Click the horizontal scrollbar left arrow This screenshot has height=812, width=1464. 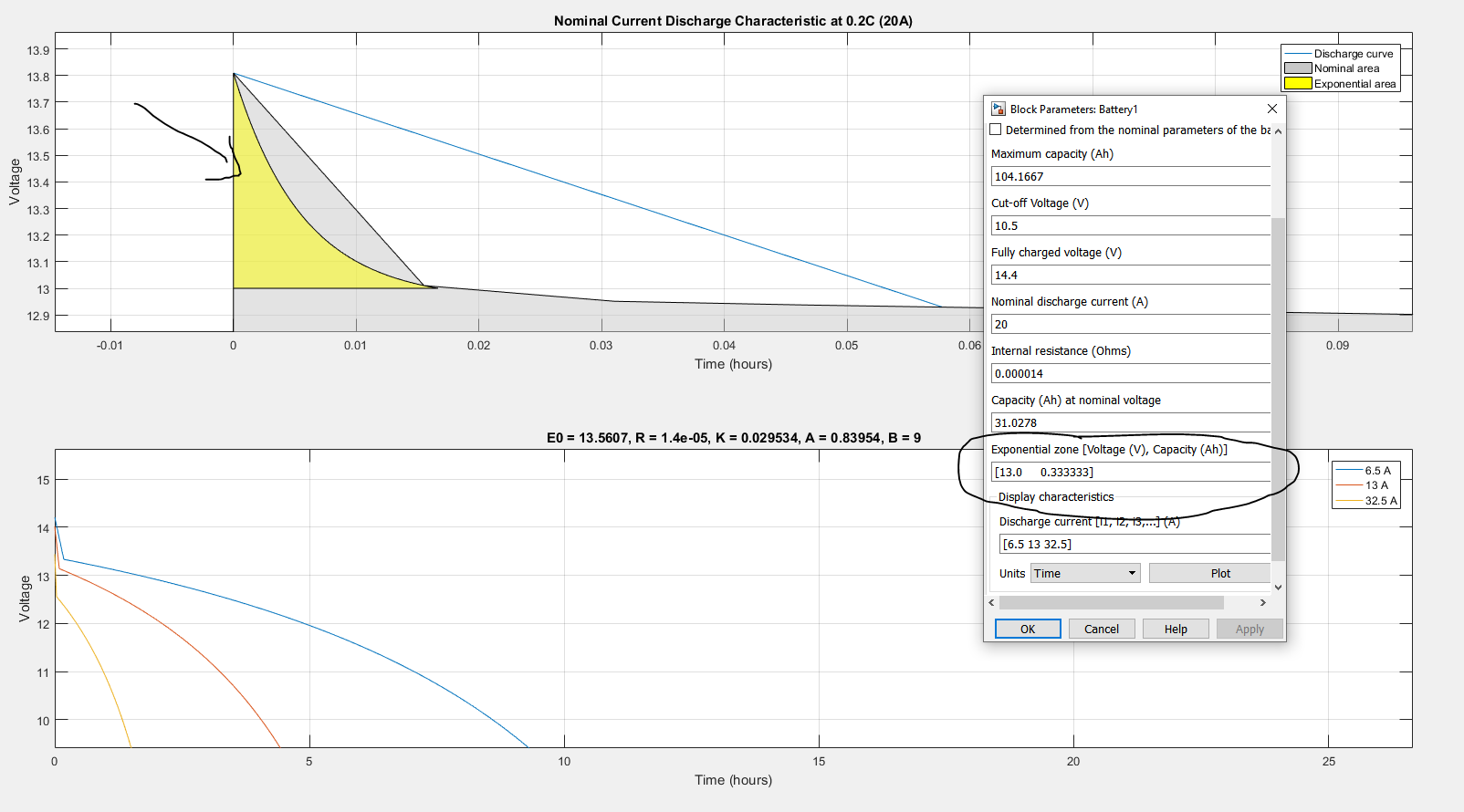pyautogui.click(x=992, y=602)
